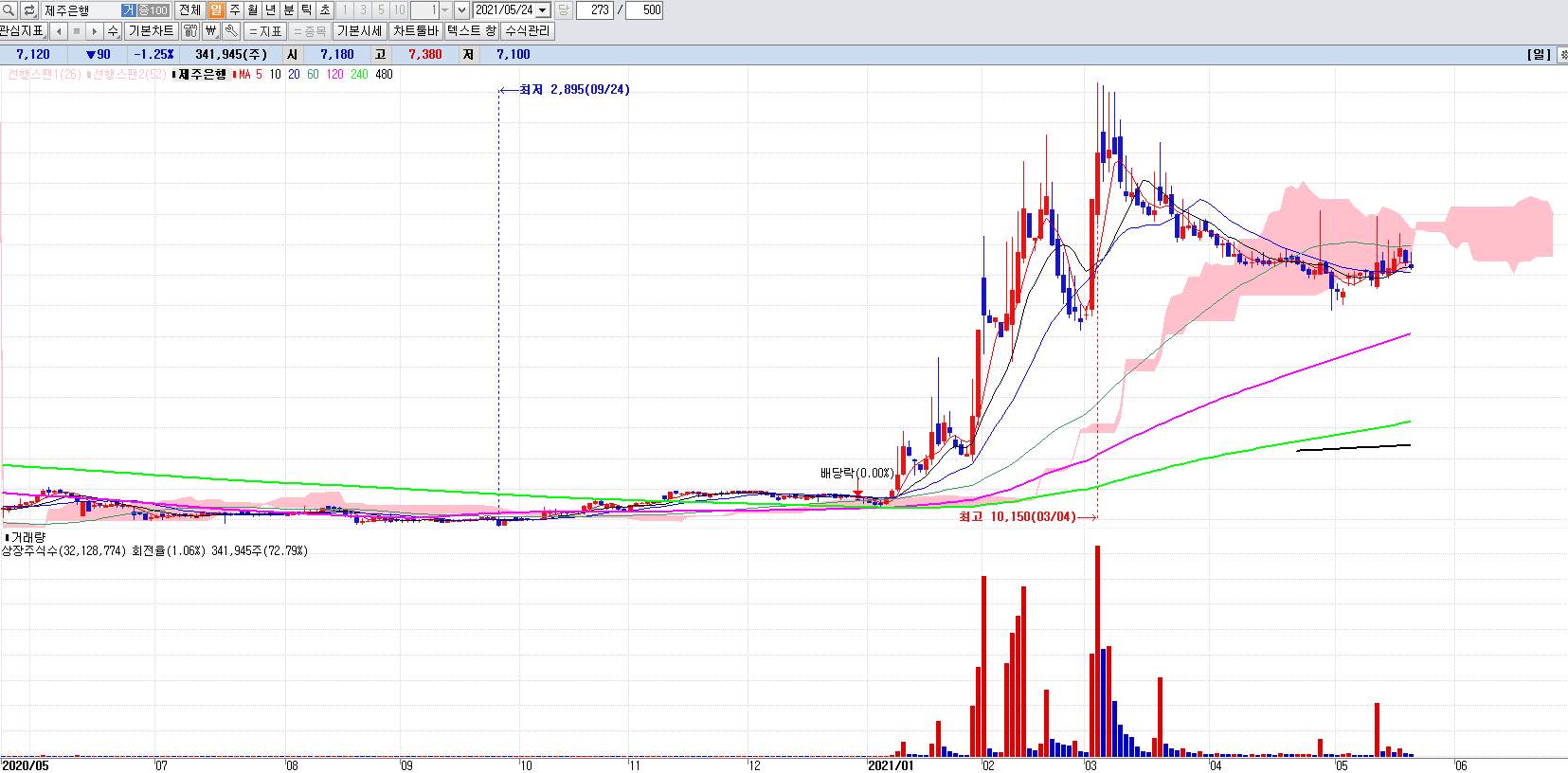Open =종목 stock menu
This screenshot has width=1568, height=773.
(309, 31)
